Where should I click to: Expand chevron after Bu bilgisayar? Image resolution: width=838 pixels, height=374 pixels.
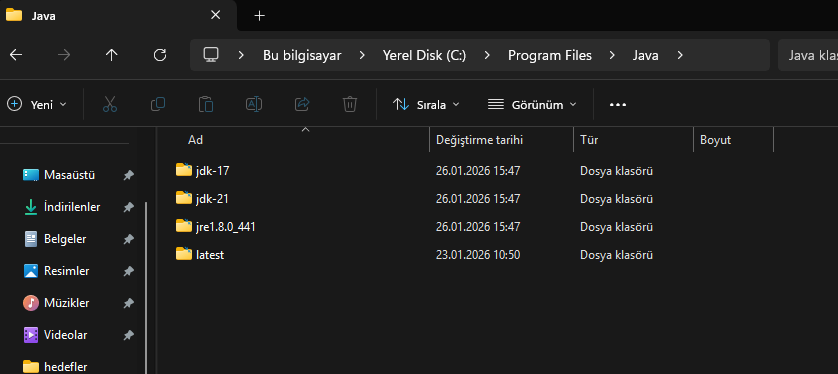point(362,55)
